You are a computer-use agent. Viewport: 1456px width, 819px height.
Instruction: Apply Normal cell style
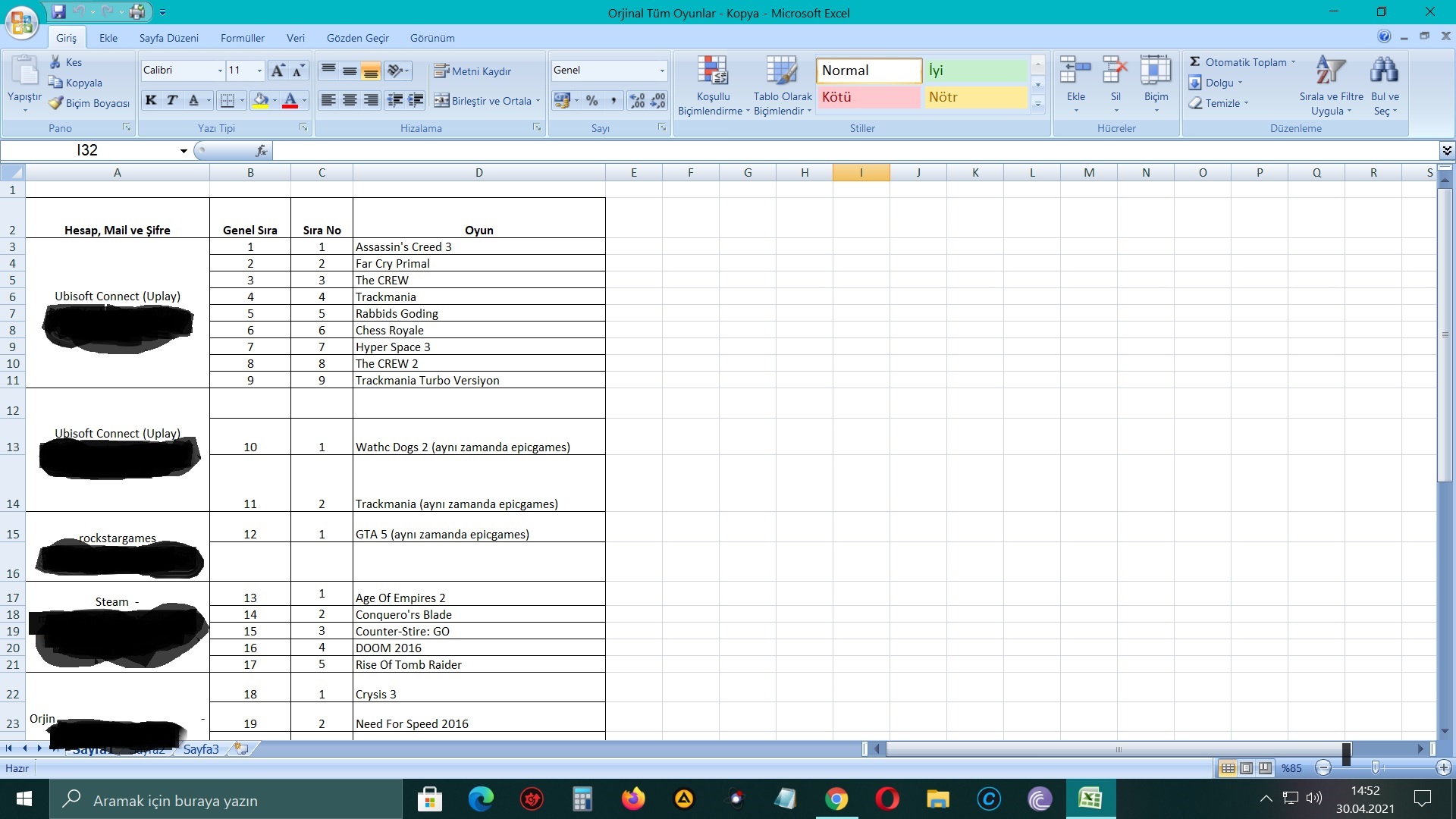[869, 71]
